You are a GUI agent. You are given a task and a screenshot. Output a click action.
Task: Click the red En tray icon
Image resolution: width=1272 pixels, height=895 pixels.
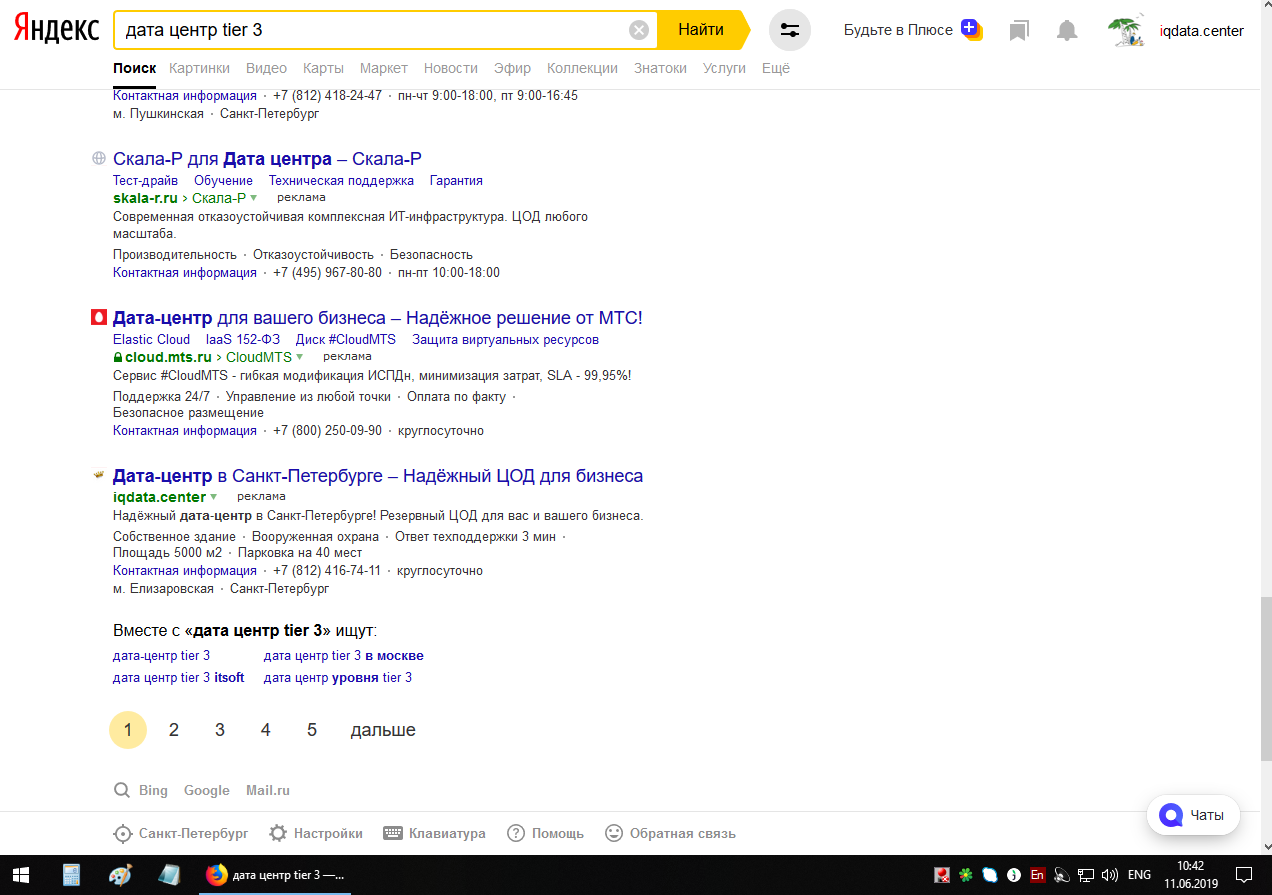(1037, 875)
